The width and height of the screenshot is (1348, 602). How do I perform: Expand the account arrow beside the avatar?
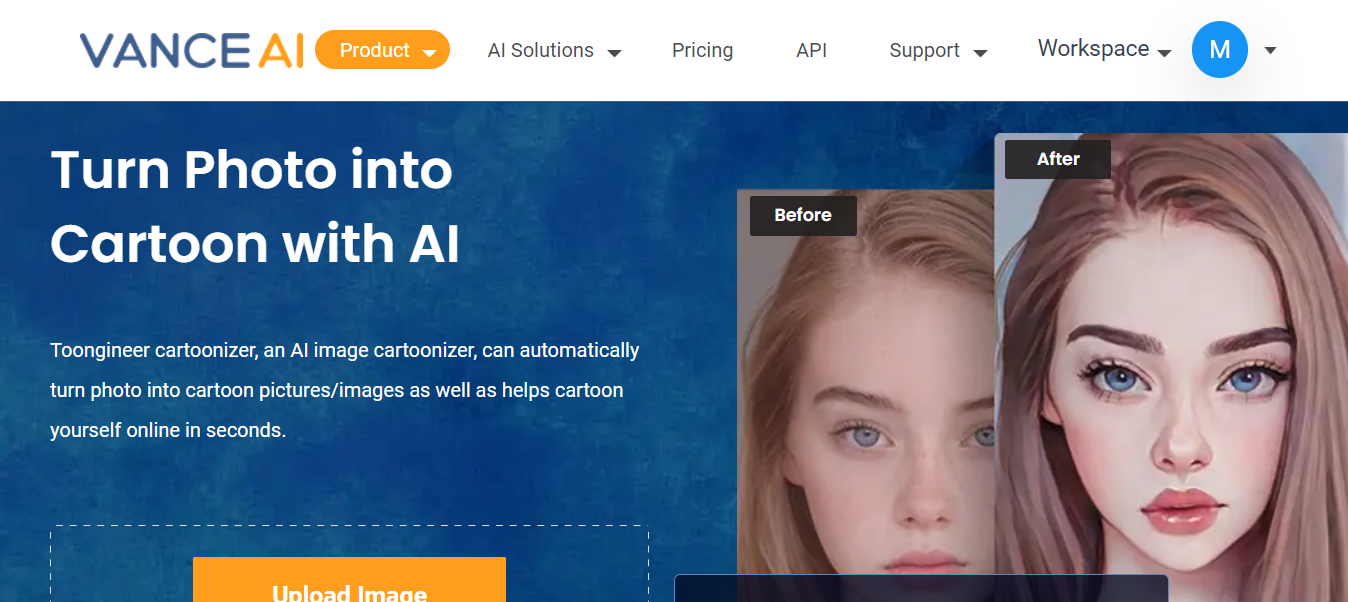pos(1270,50)
